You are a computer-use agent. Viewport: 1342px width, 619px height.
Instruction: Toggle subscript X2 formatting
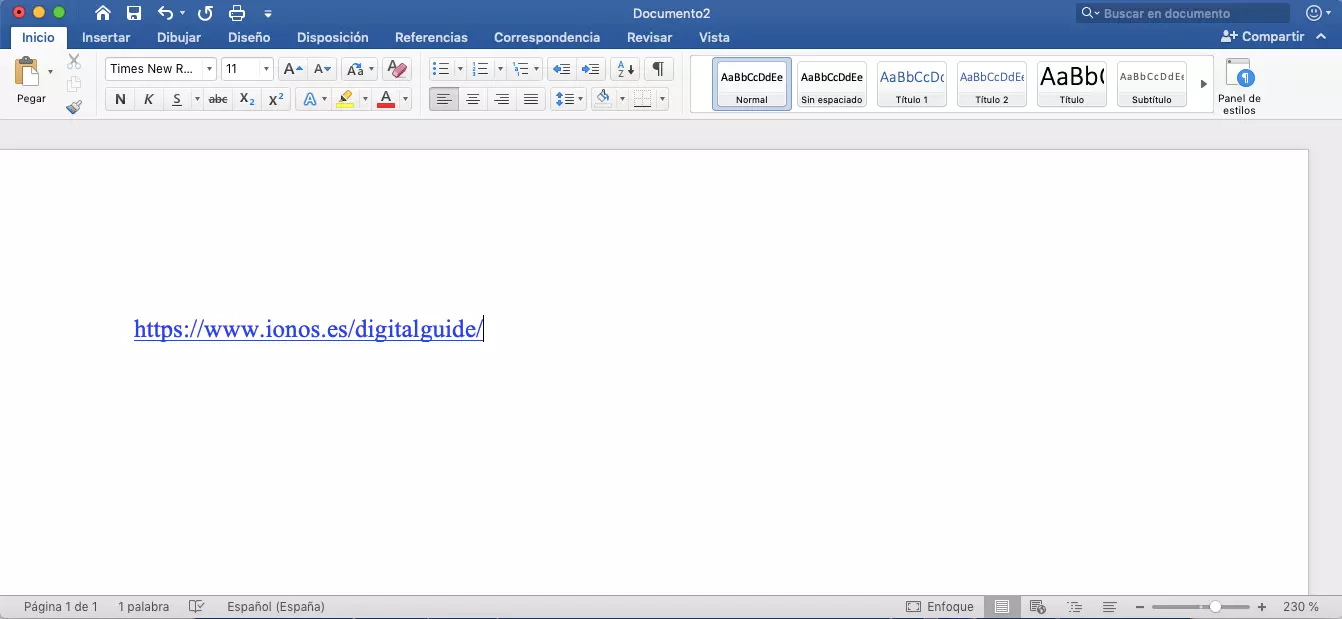tap(247, 99)
